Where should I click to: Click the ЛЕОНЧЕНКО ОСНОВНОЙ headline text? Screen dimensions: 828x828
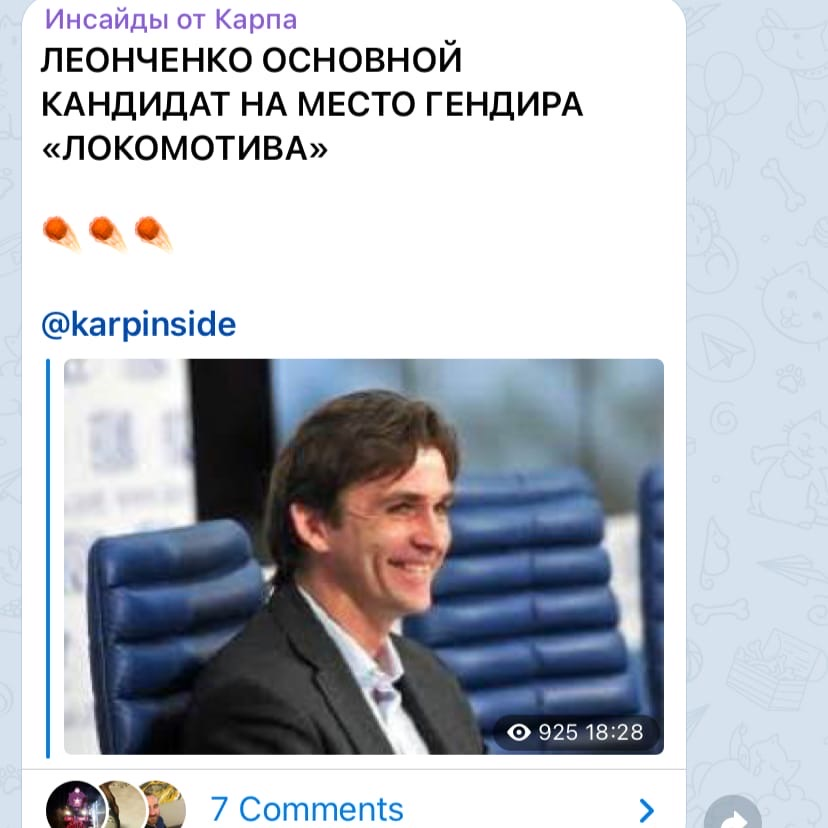(251, 60)
